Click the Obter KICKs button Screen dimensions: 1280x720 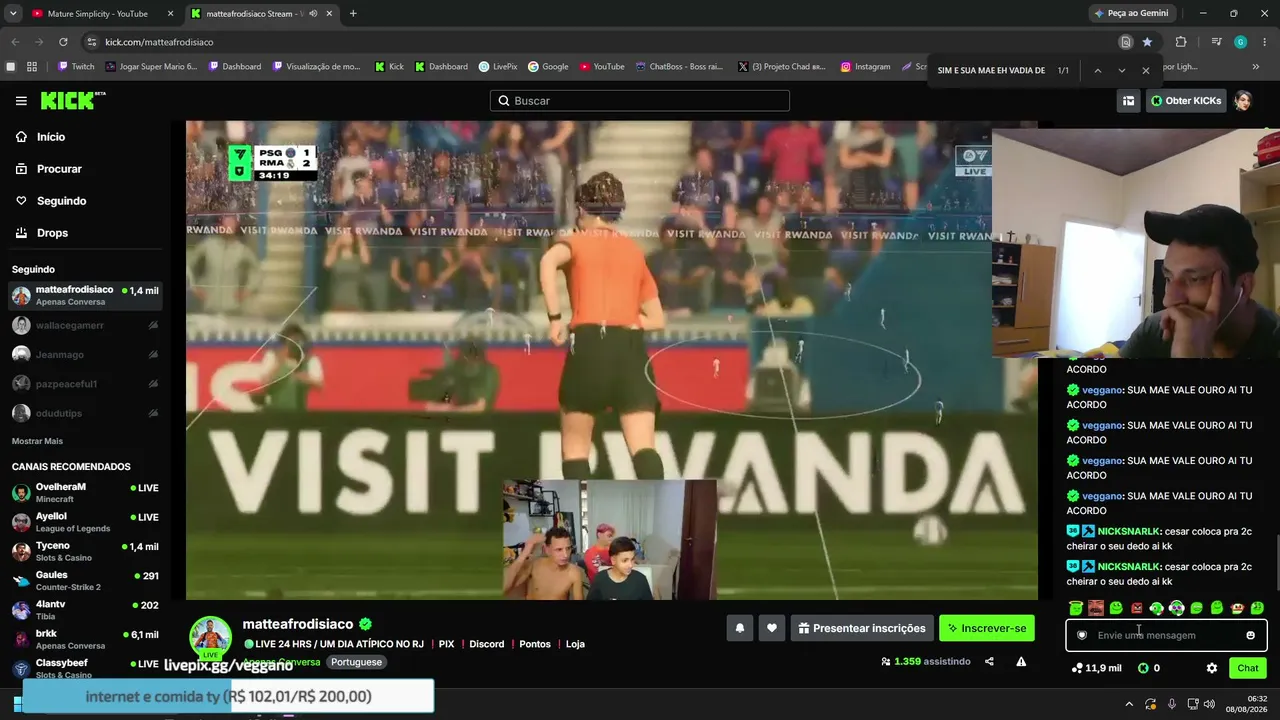point(1186,101)
